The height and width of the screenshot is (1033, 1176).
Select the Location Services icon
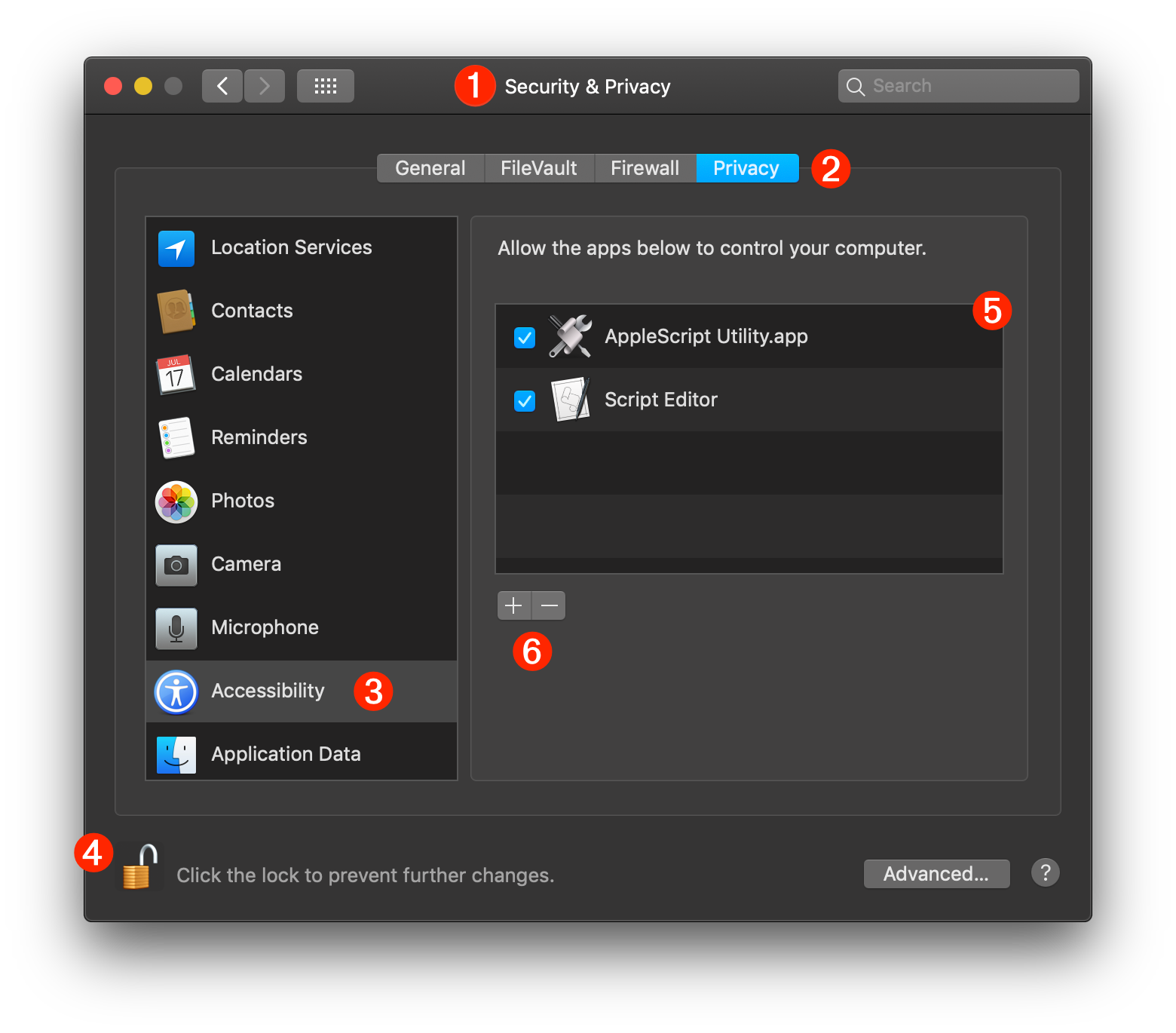(x=175, y=247)
